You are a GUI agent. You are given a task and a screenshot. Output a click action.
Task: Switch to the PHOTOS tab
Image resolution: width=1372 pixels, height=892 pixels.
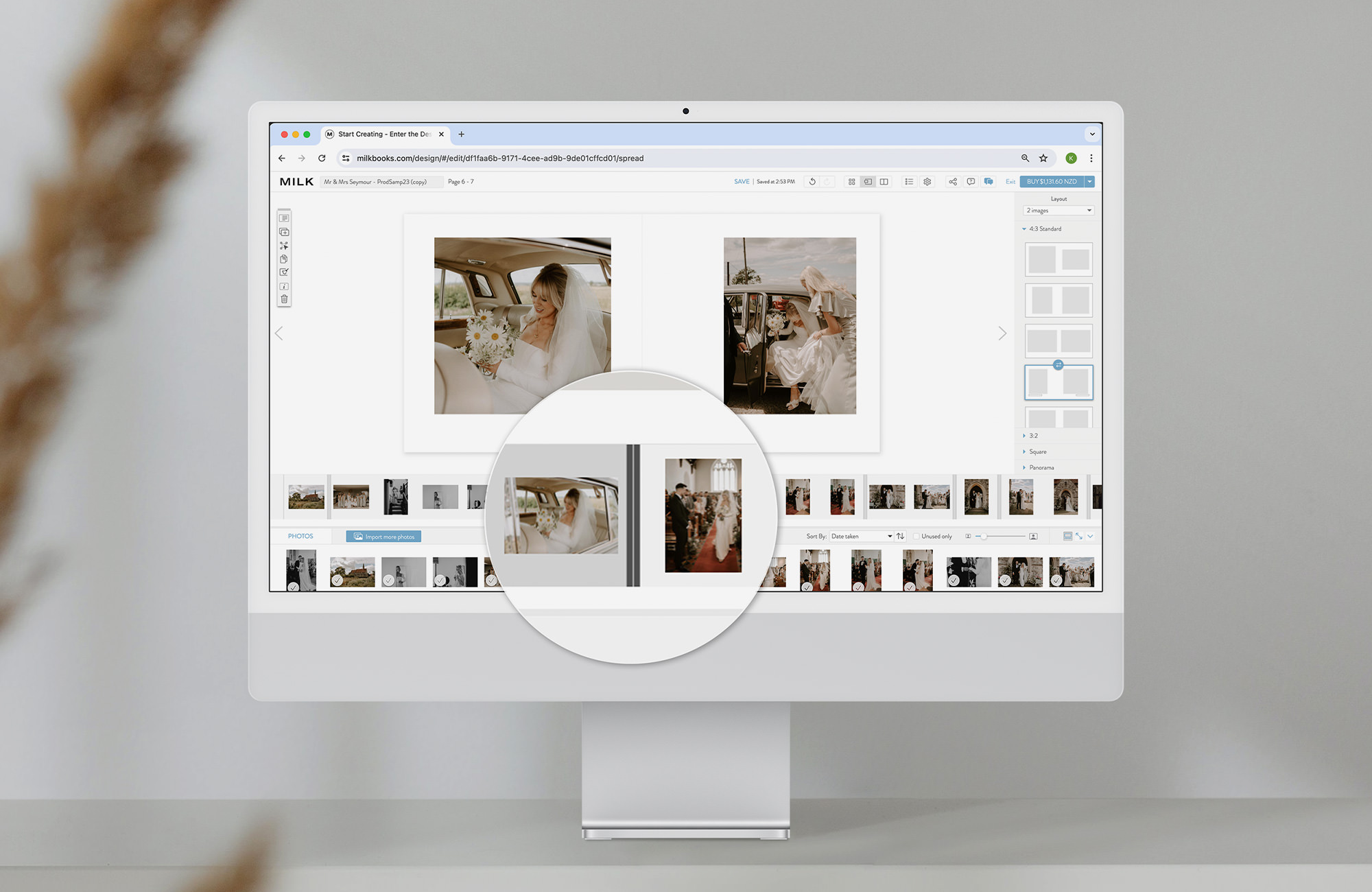tap(300, 536)
